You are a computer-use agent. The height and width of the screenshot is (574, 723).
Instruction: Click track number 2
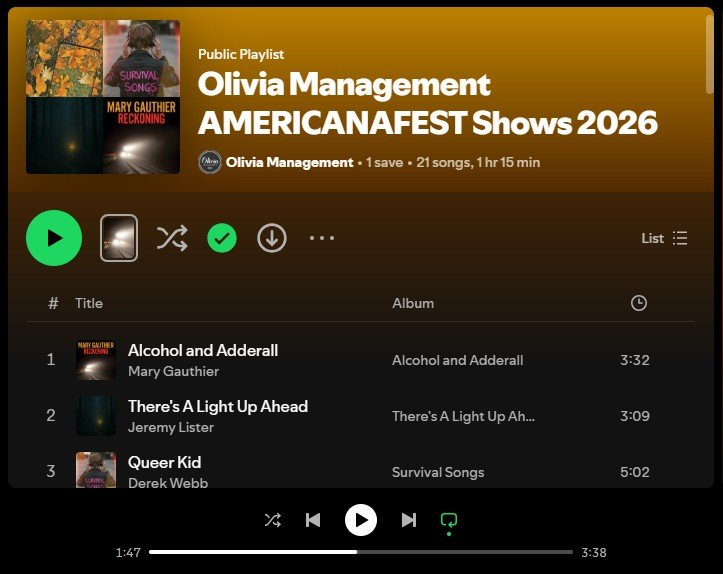tap(51, 416)
